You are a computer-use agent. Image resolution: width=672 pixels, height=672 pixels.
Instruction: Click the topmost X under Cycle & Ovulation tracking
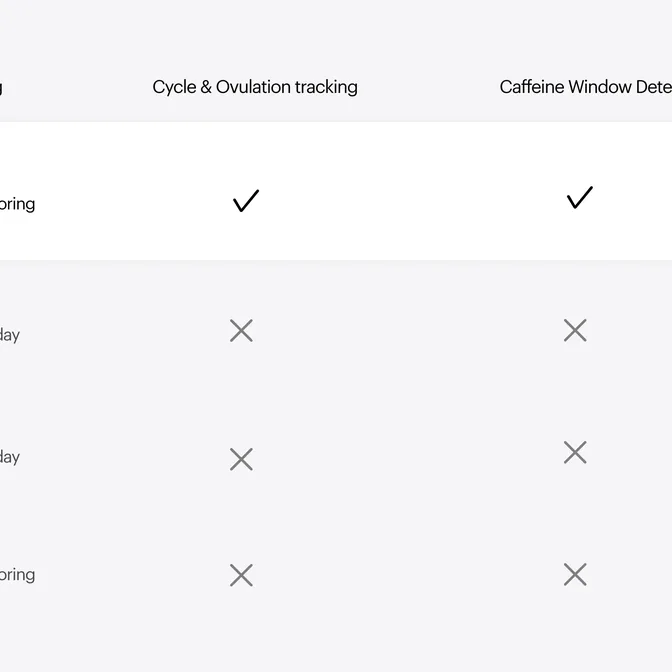point(241,331)
